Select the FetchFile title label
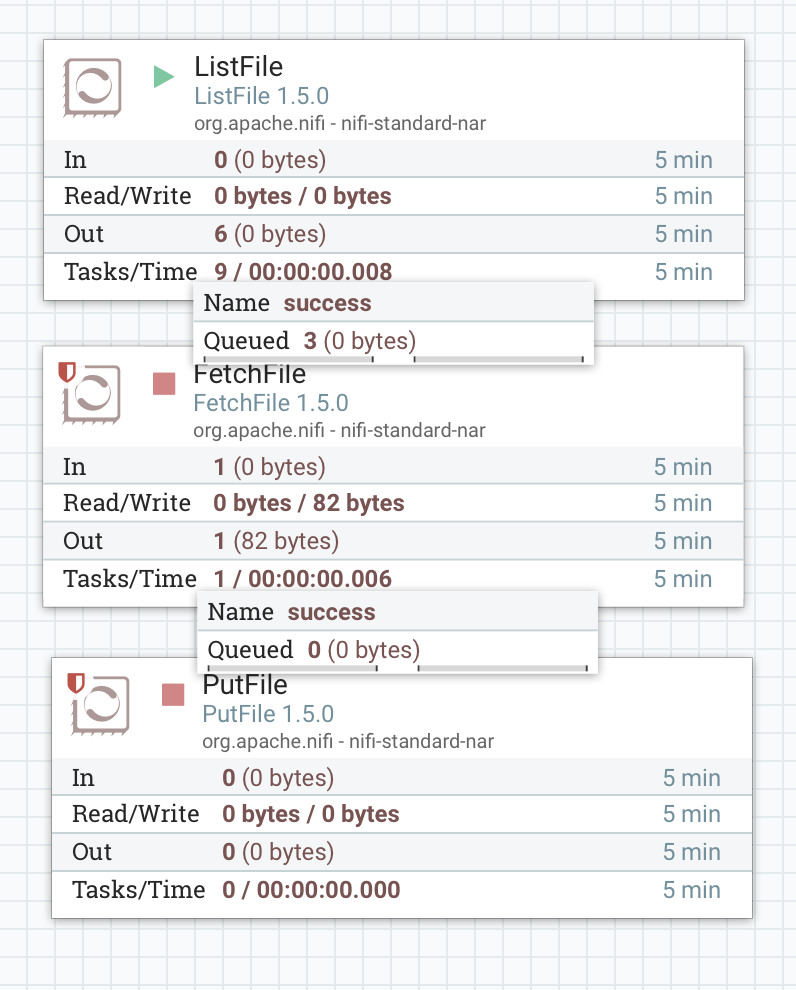The image size is (796, 990). (250, 374)
